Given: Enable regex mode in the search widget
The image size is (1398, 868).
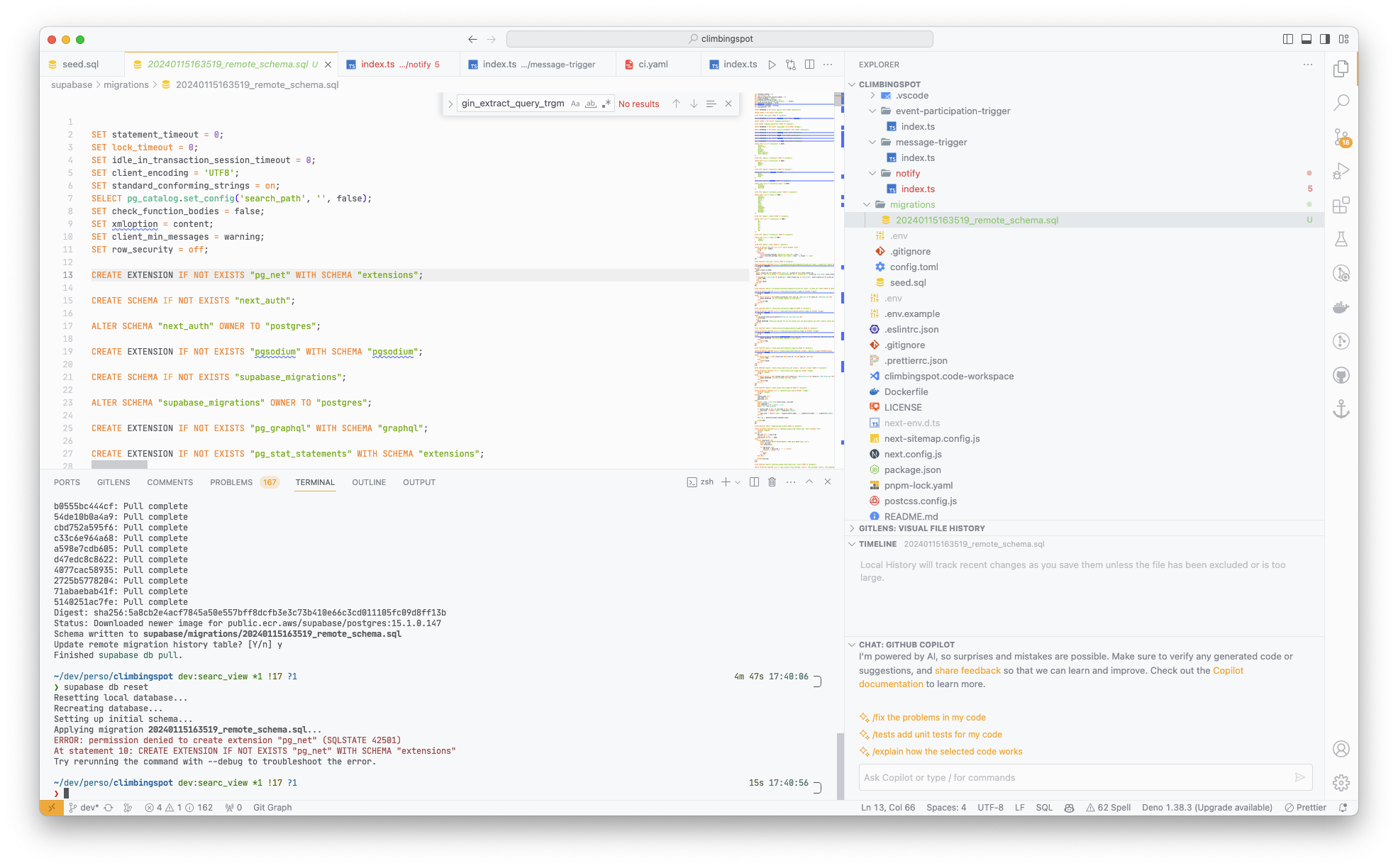Looking at the screenshot, I should coord(606,104).
